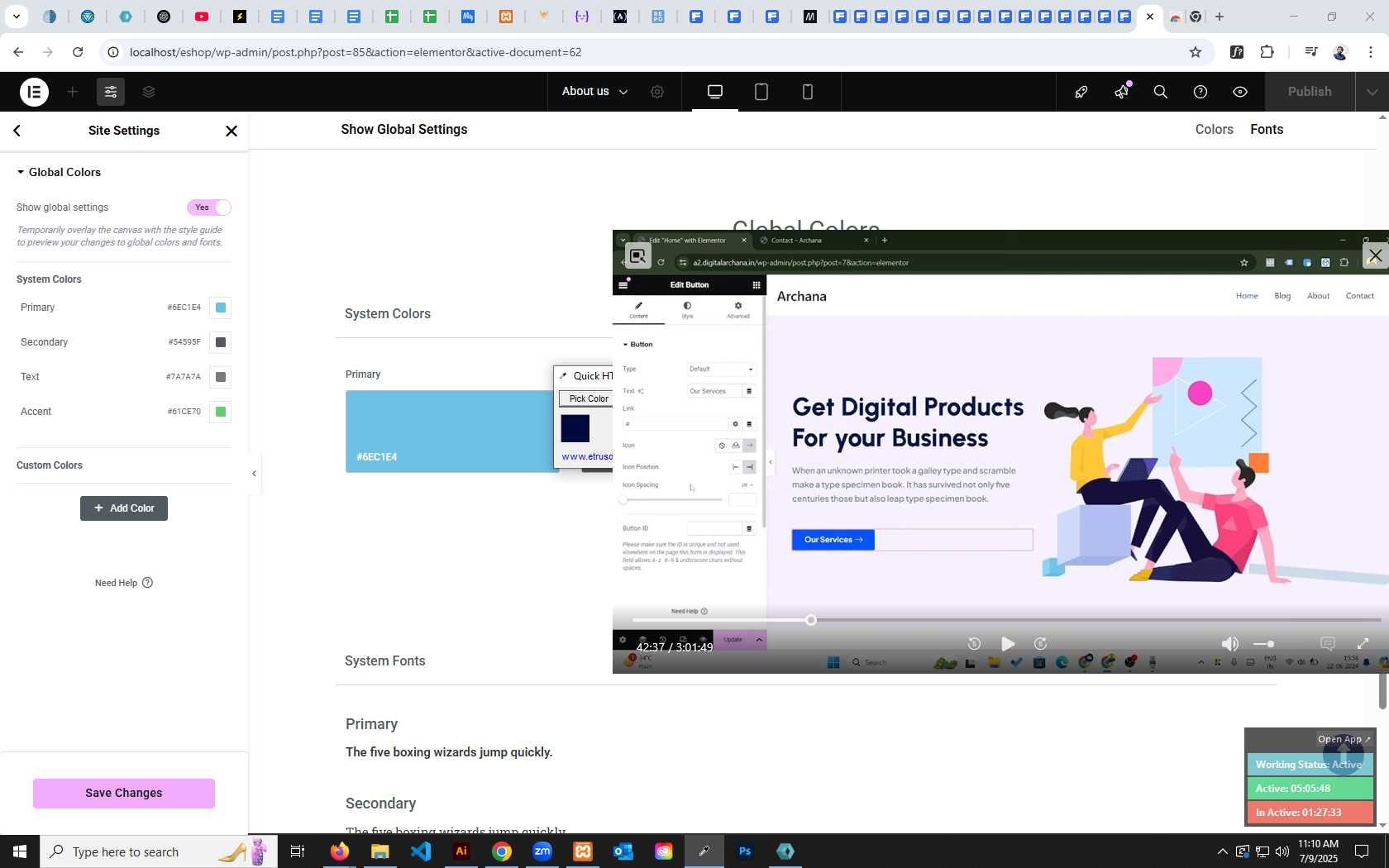Click the Publish button
1389x868 pixels.
[x=1310, y=92]
